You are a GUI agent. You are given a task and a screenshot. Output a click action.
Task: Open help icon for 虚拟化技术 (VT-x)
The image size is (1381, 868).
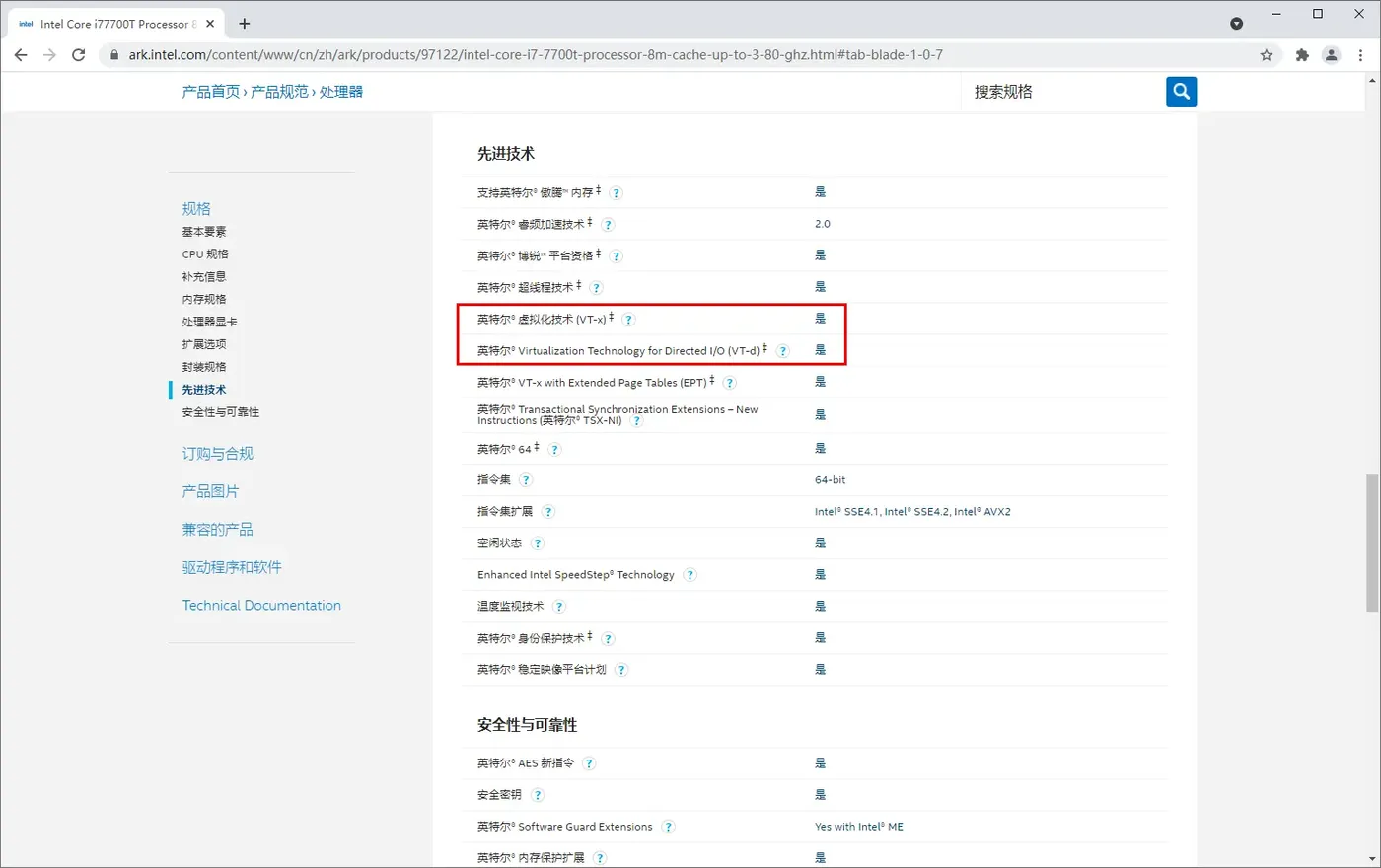click(x=628, y=320)
